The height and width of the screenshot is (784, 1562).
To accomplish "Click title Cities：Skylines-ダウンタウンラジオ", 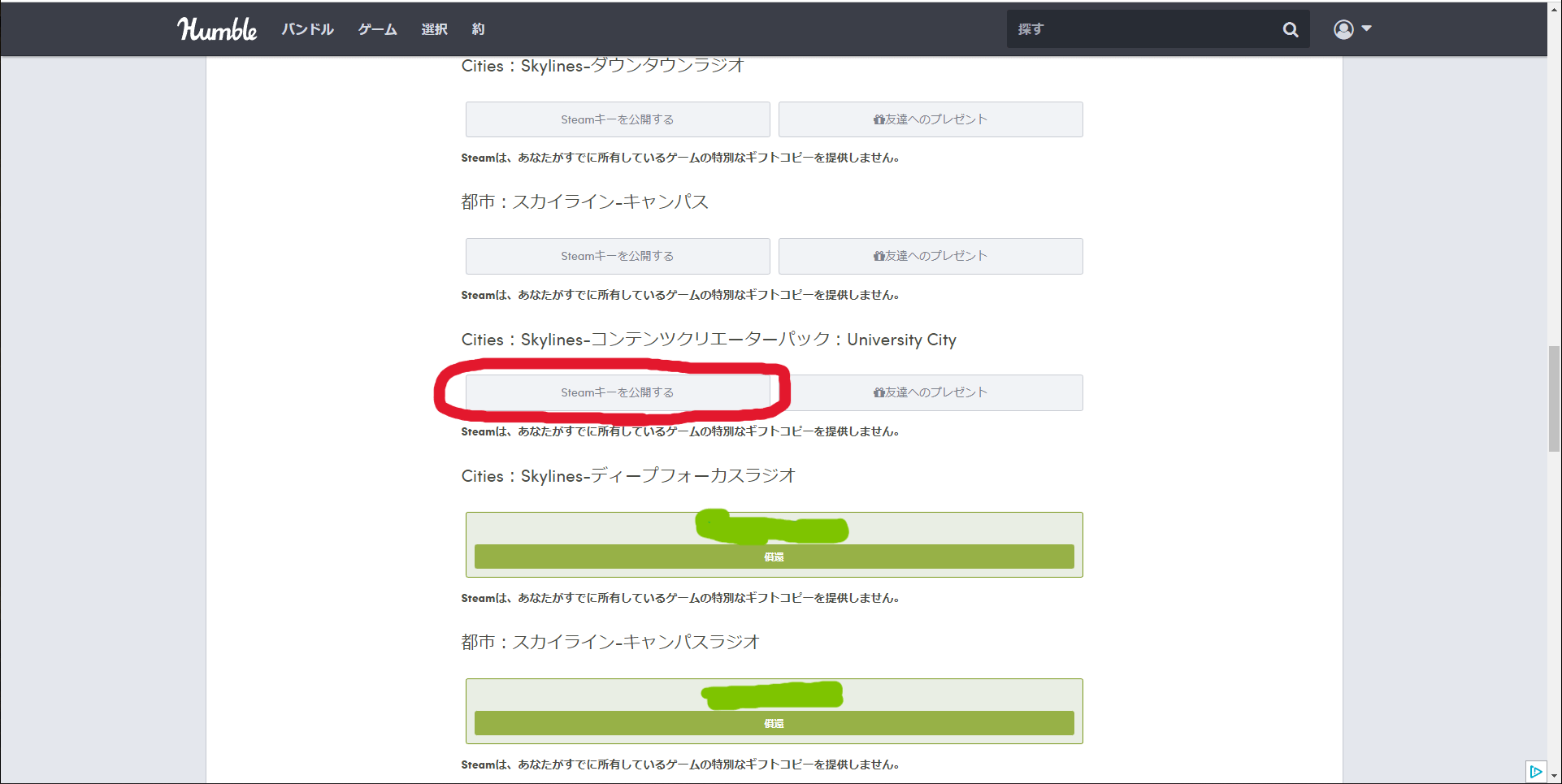I will pyautogui.click(x=603, y=66).
